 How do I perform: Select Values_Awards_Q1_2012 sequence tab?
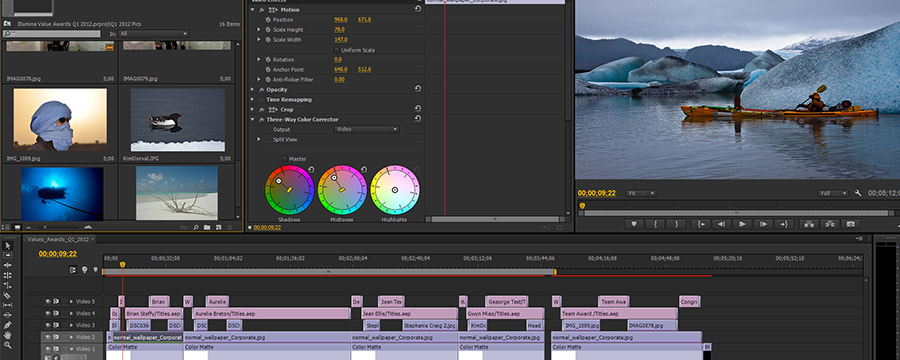(x=59, y=239)
